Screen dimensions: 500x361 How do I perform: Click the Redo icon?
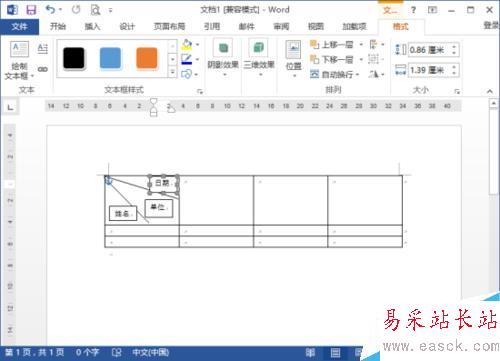click(x=76, y=10)
